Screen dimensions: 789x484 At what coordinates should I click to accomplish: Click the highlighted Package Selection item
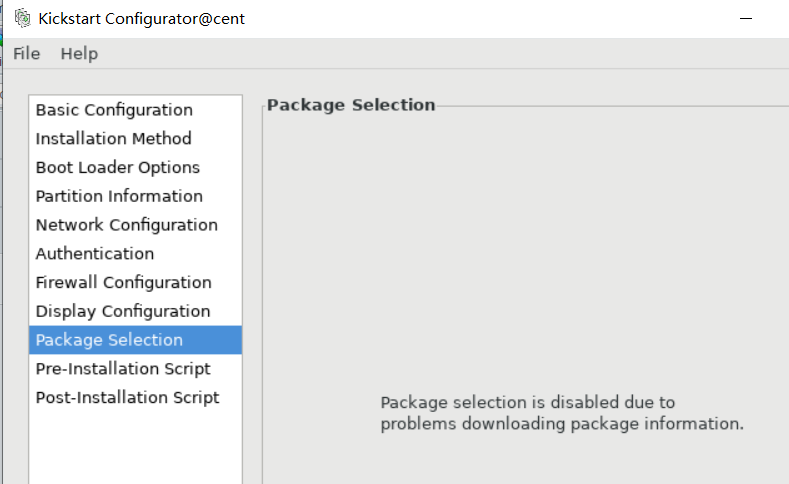(135, 340)
